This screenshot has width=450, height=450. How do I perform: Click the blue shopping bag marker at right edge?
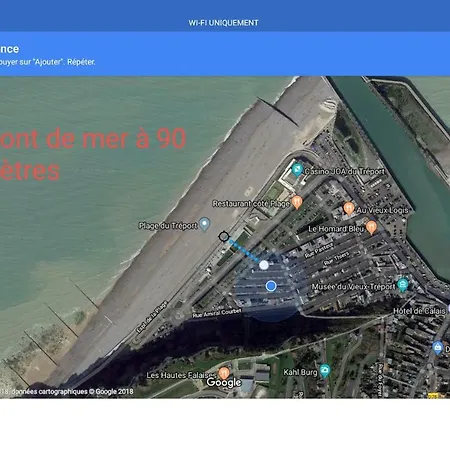(x=438, y=348)
